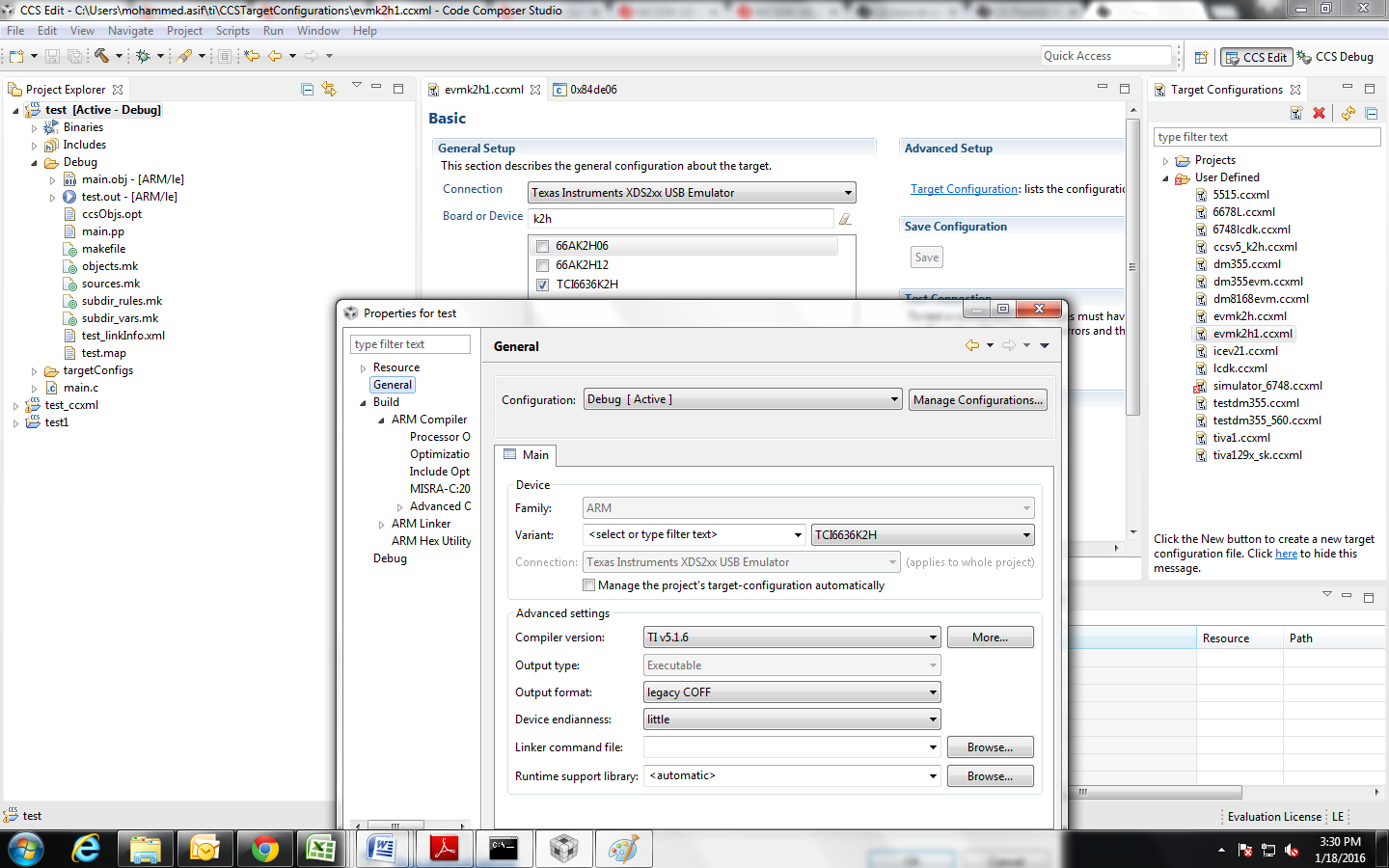The image size is (1389, 868).
Task: Open the Compiler version dropdown
Action: tap(792, 637)
